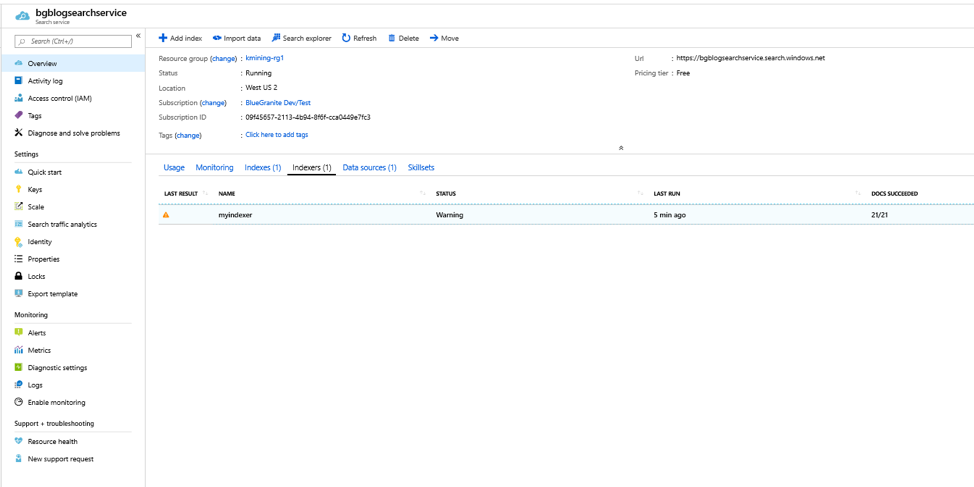Sort by the STATUS column arrows
The width and height of the screenshot is (974, 487).
(640, 194)
